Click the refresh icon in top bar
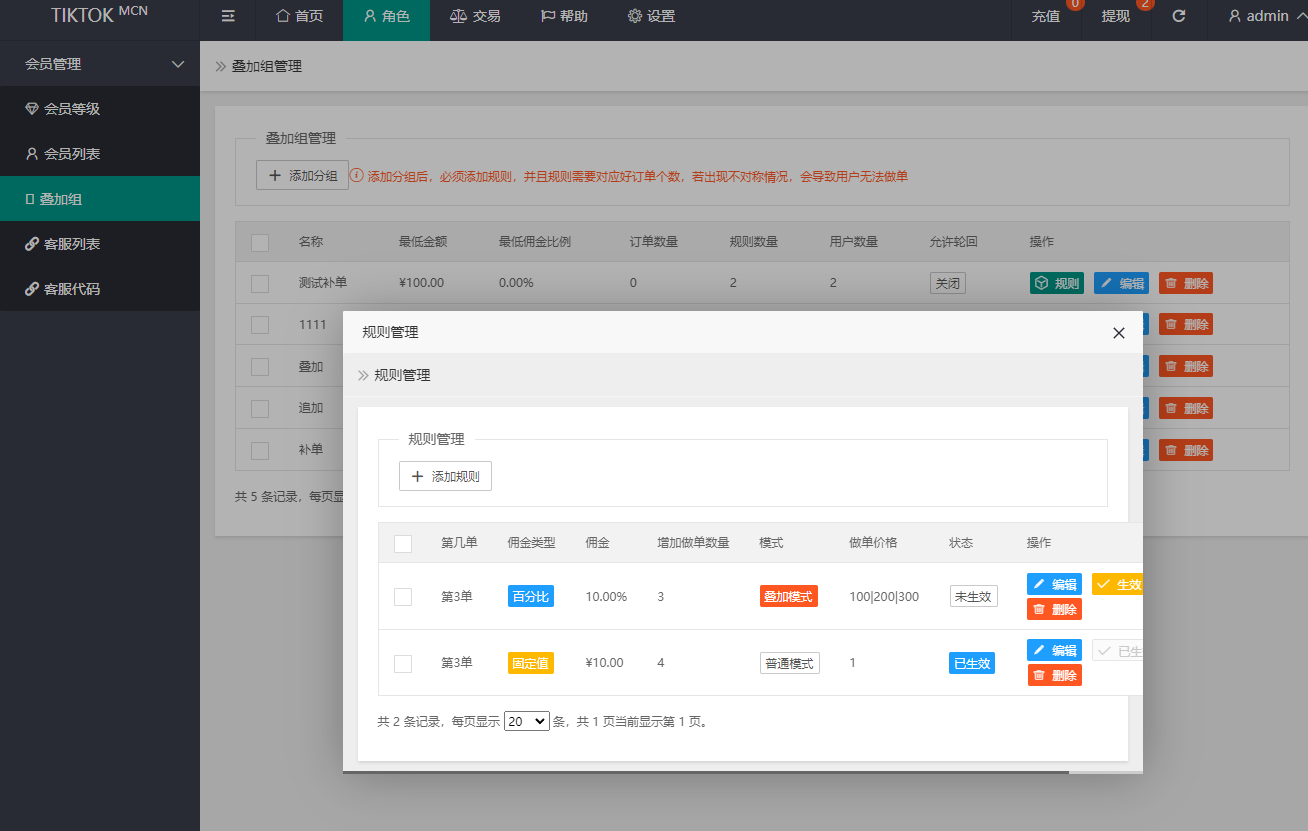The height and width of the screenshot is (831, 1308). point(1179,16)
